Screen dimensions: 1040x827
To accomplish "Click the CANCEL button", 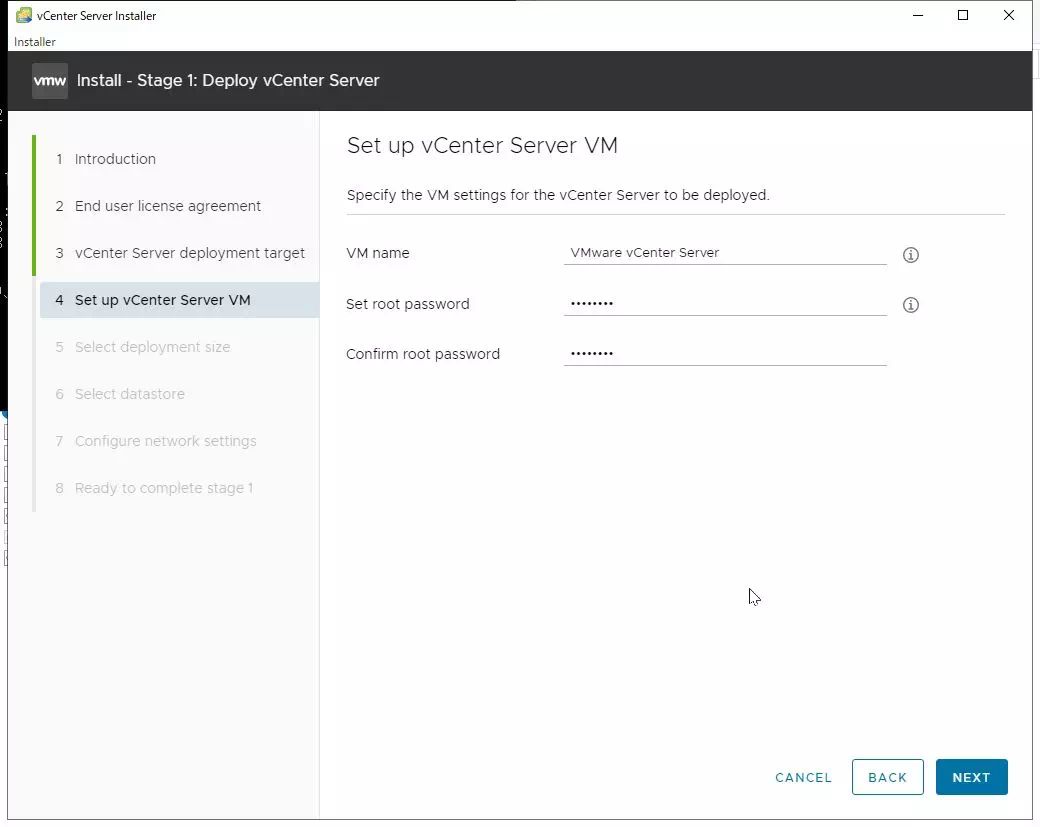I will coord(803,777).
